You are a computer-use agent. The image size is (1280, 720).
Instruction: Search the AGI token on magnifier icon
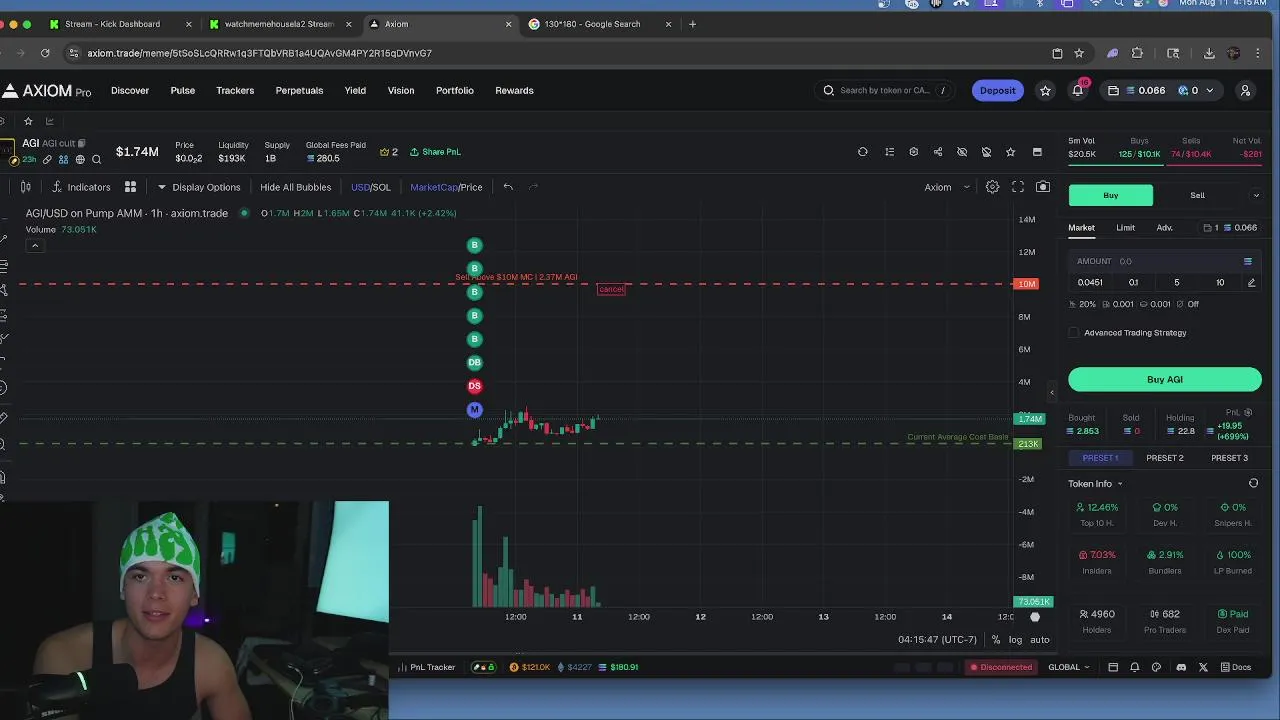click(x=97, y=159)
